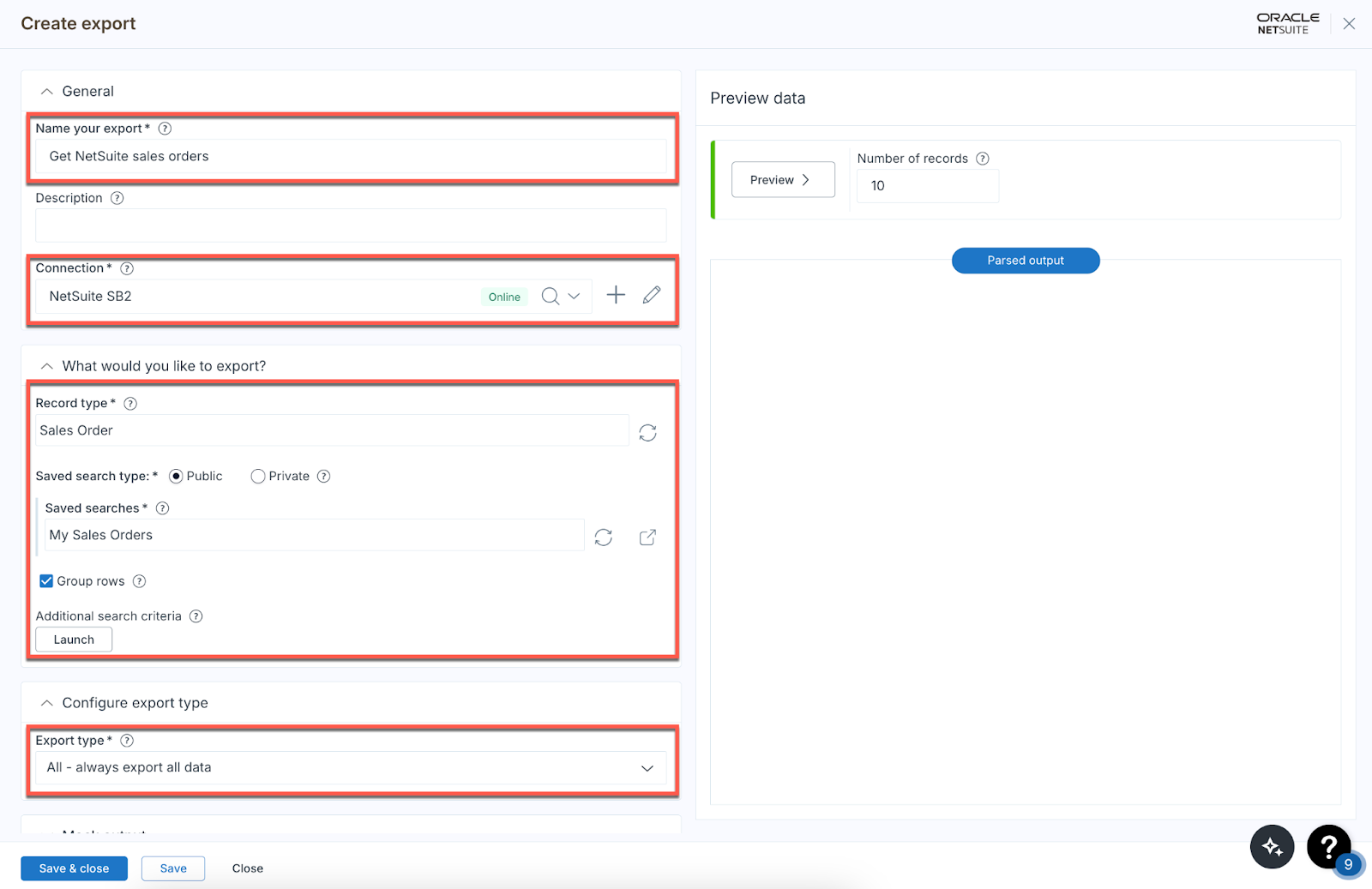Image resolution: width=1372 pixels, height=889 pixels.
Task: Click the Close text button
Action: pyautogui.click(x=248, y=868)
